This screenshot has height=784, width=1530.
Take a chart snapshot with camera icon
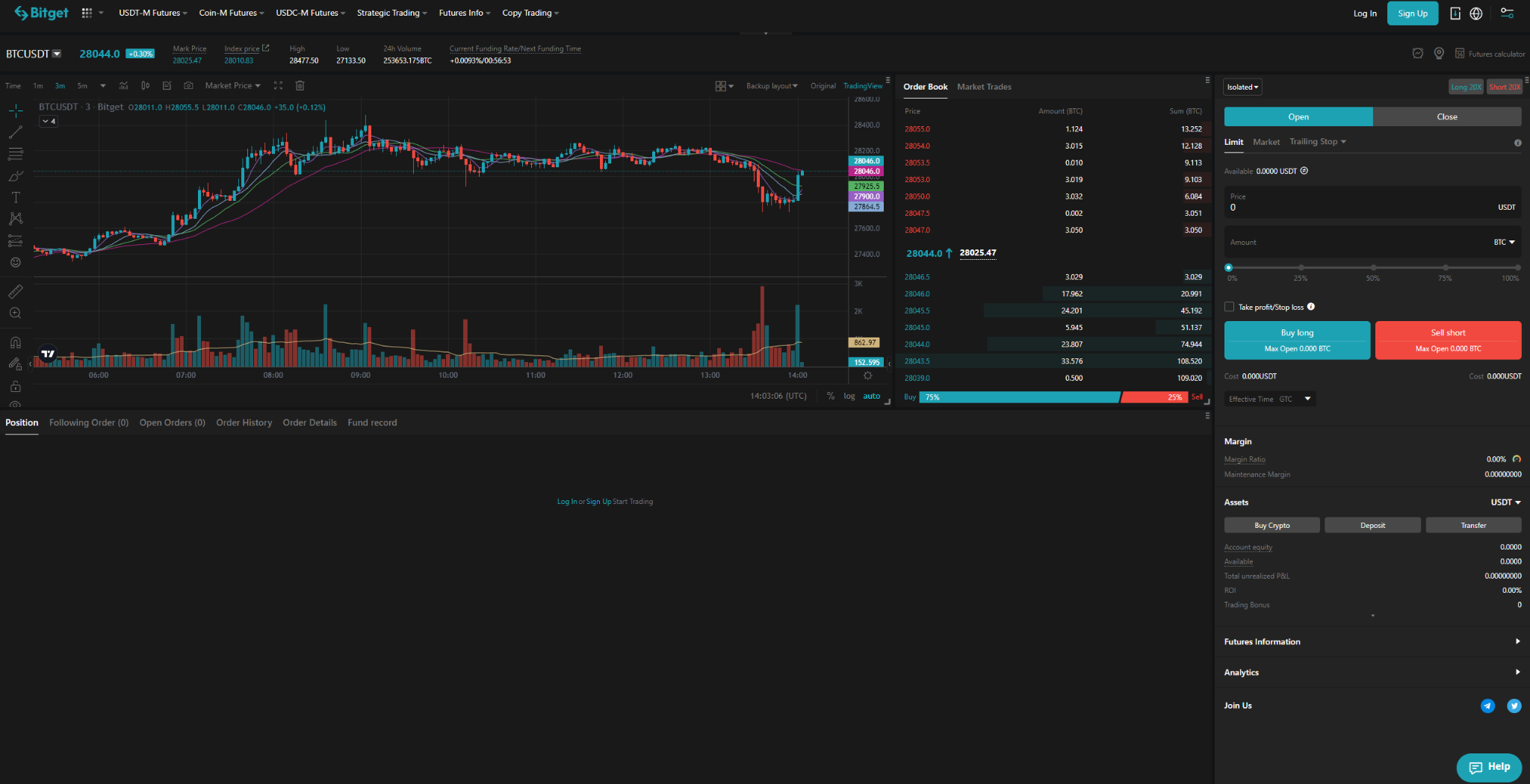point(188,85)
